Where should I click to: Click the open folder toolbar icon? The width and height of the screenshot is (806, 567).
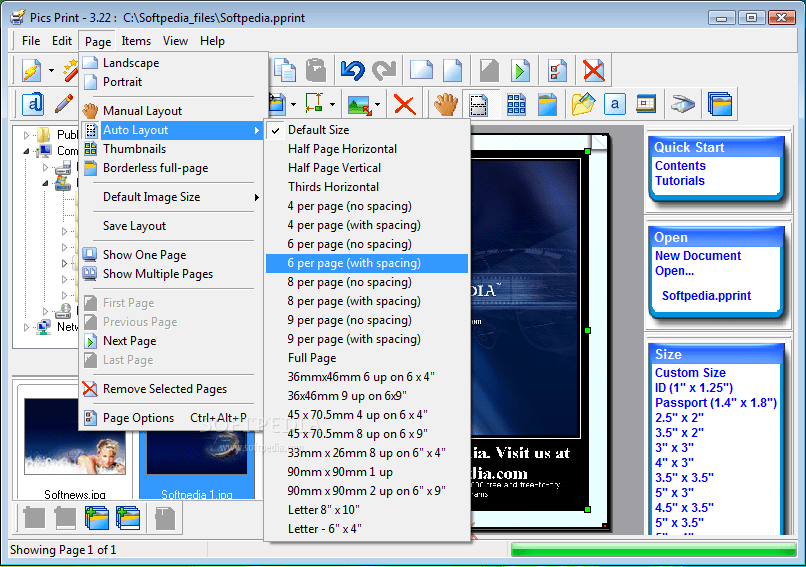tap(582, 104)
